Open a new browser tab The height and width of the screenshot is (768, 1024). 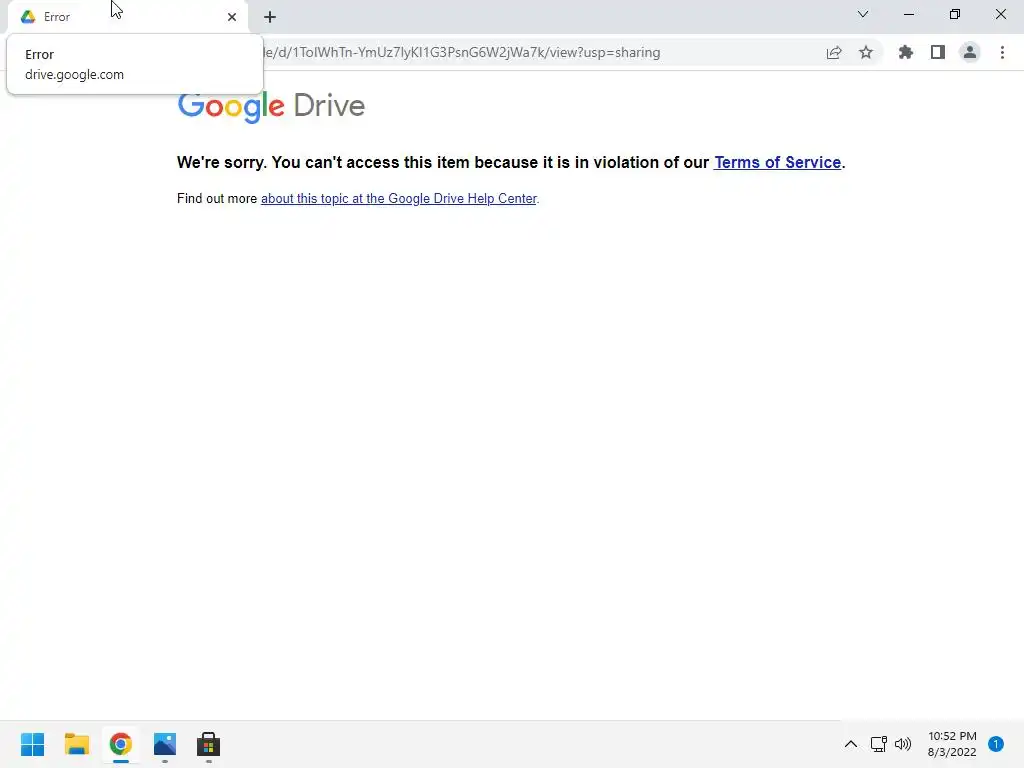coord(270,17)
